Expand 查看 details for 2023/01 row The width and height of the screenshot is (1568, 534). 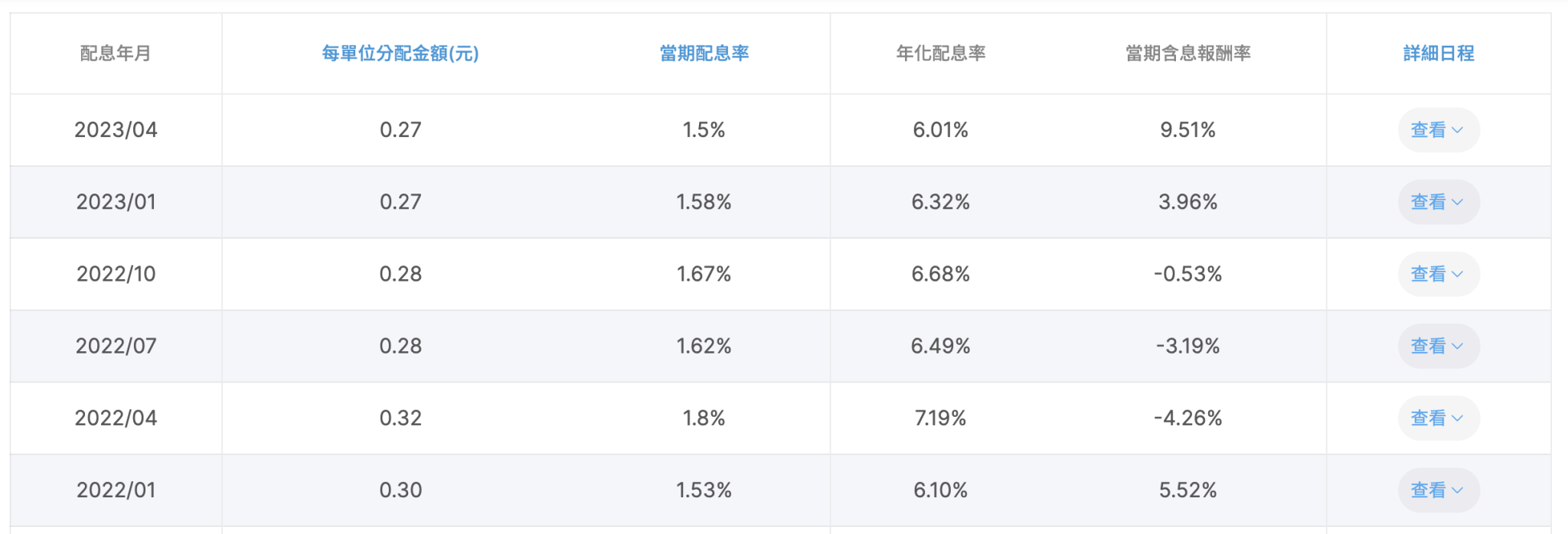click(x=1437, y=202)
